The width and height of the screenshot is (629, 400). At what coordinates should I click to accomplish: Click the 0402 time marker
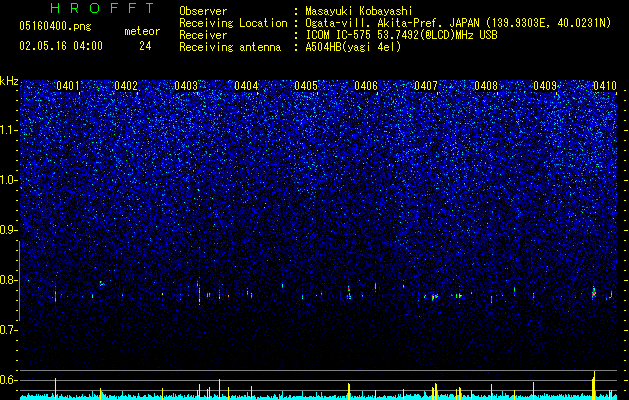click(126, 85)
